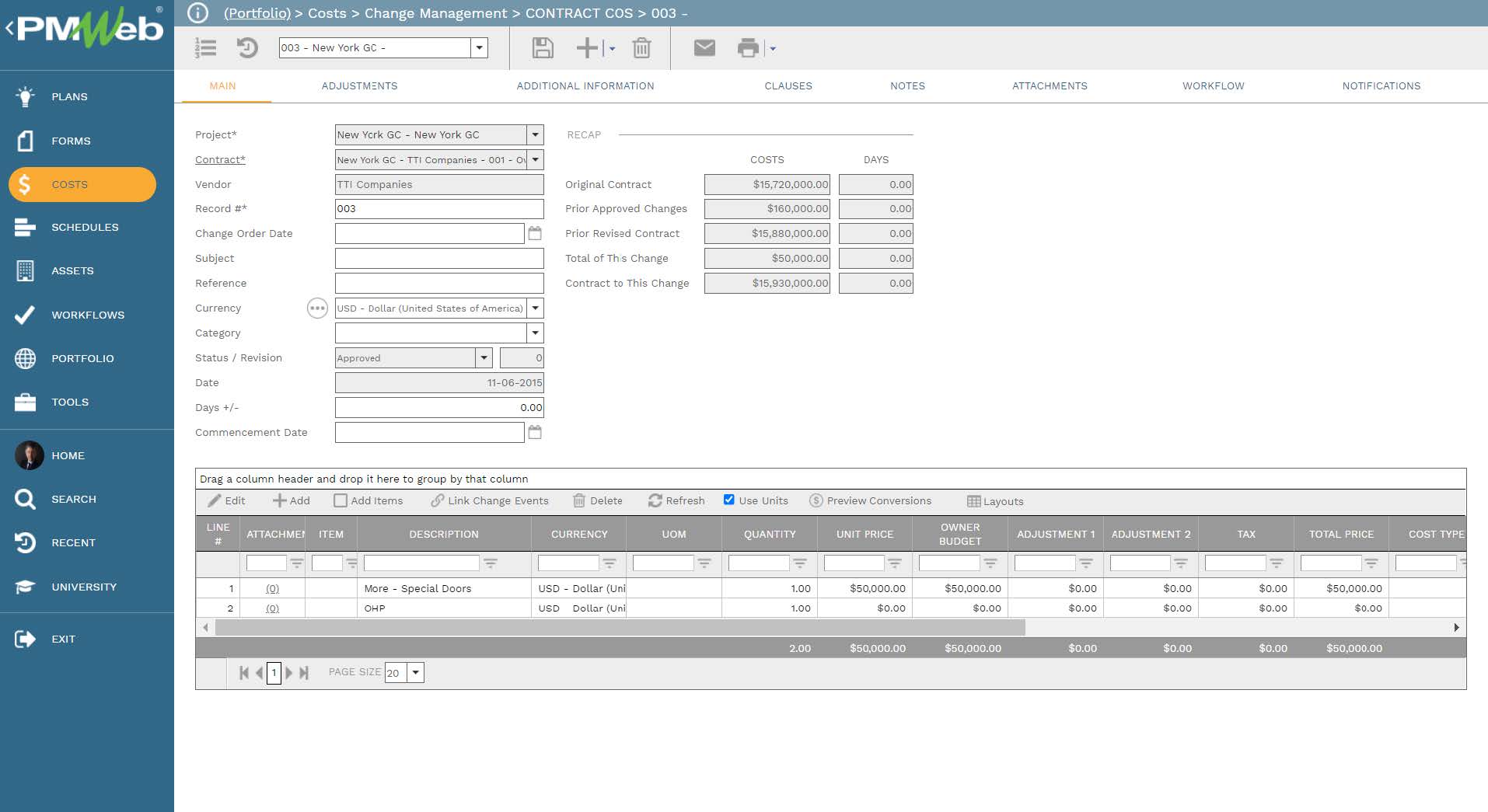The height and width of the screenshot is (812, 1488).
Task: Click Refresh in the grid toolbar
Action: (676, 500)
